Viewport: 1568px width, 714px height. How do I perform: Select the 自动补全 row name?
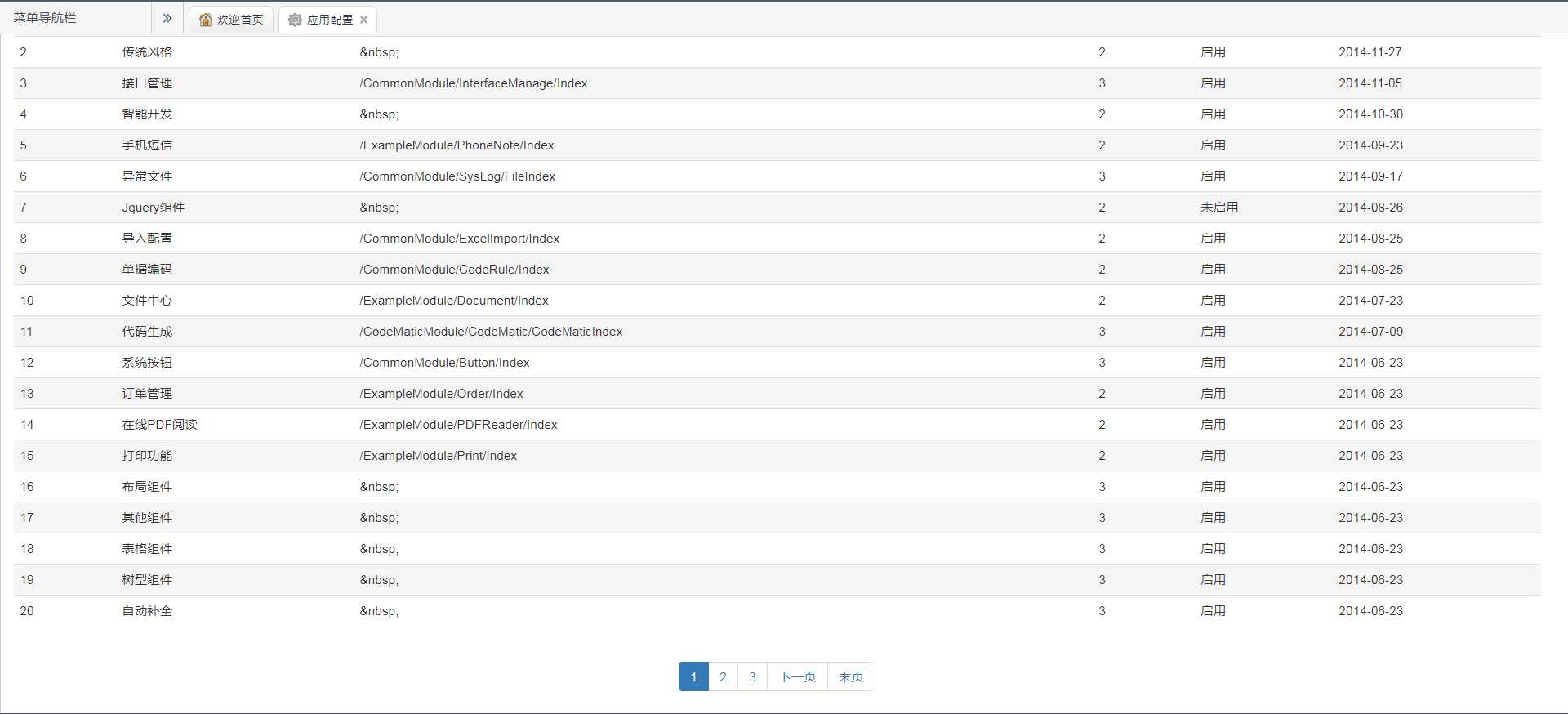pyautogui.click(x=147, y=611)
